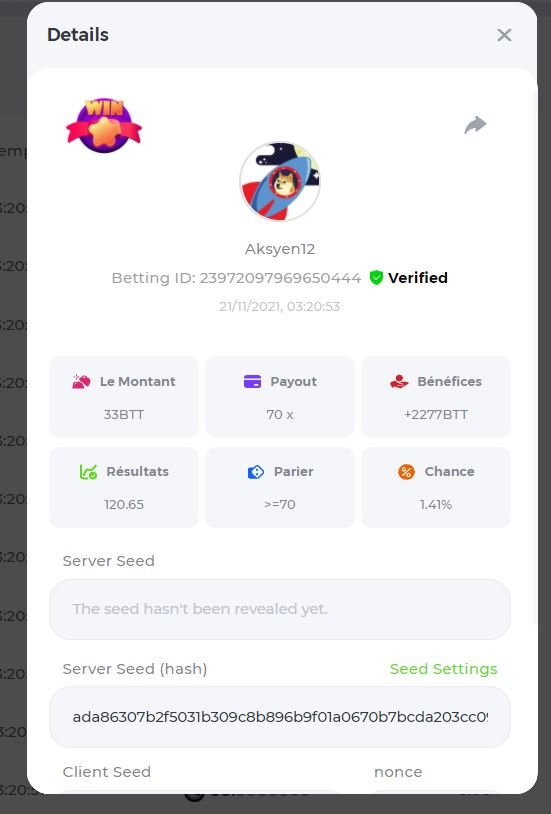551x814 pixels.
Task: Click the Payout card icon
Action: [x=252, y=382]
